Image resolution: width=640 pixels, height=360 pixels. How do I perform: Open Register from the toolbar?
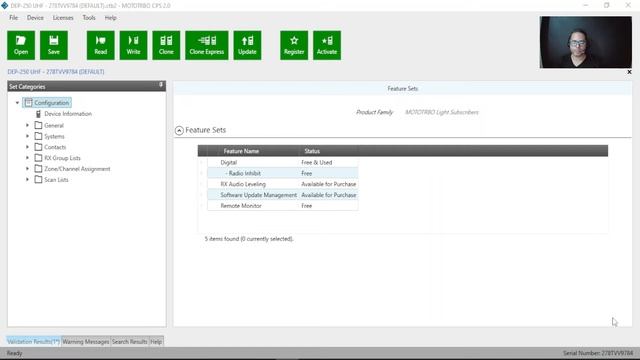click(x=294, y=45)
